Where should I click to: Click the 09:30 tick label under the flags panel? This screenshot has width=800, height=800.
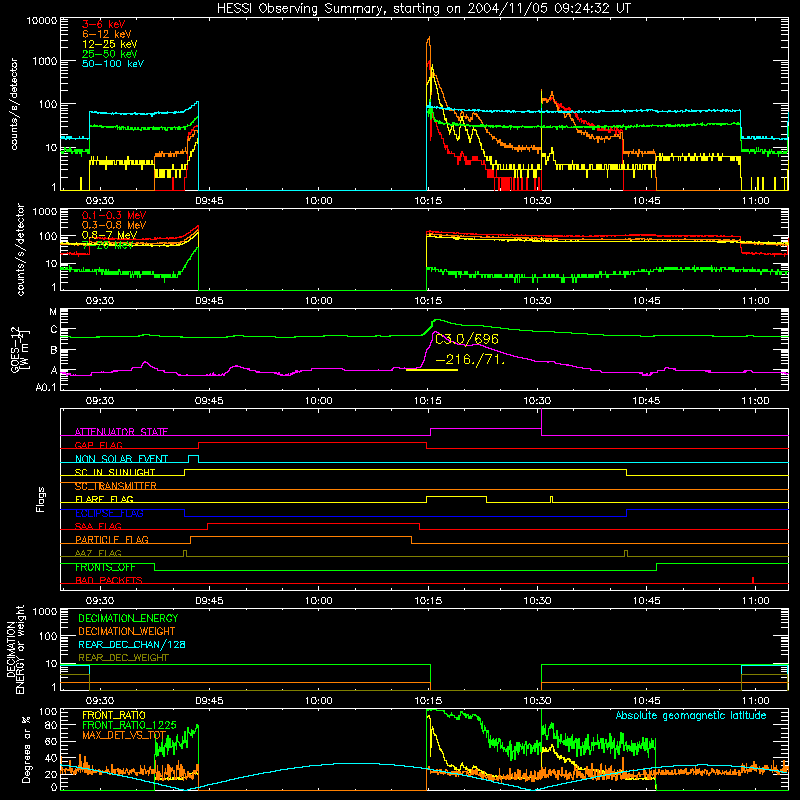coord(99,601)
